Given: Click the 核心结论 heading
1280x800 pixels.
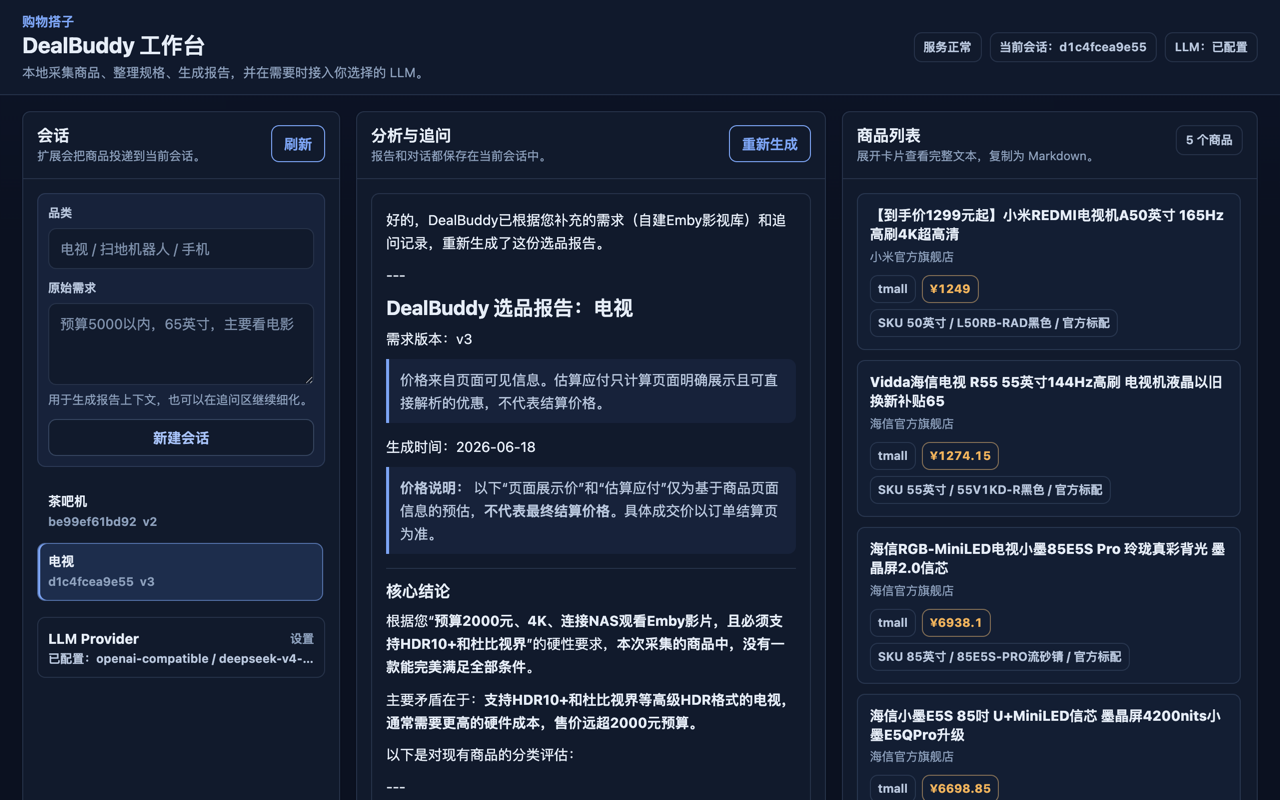Looking at the screenshot, I should coord(418,591).
